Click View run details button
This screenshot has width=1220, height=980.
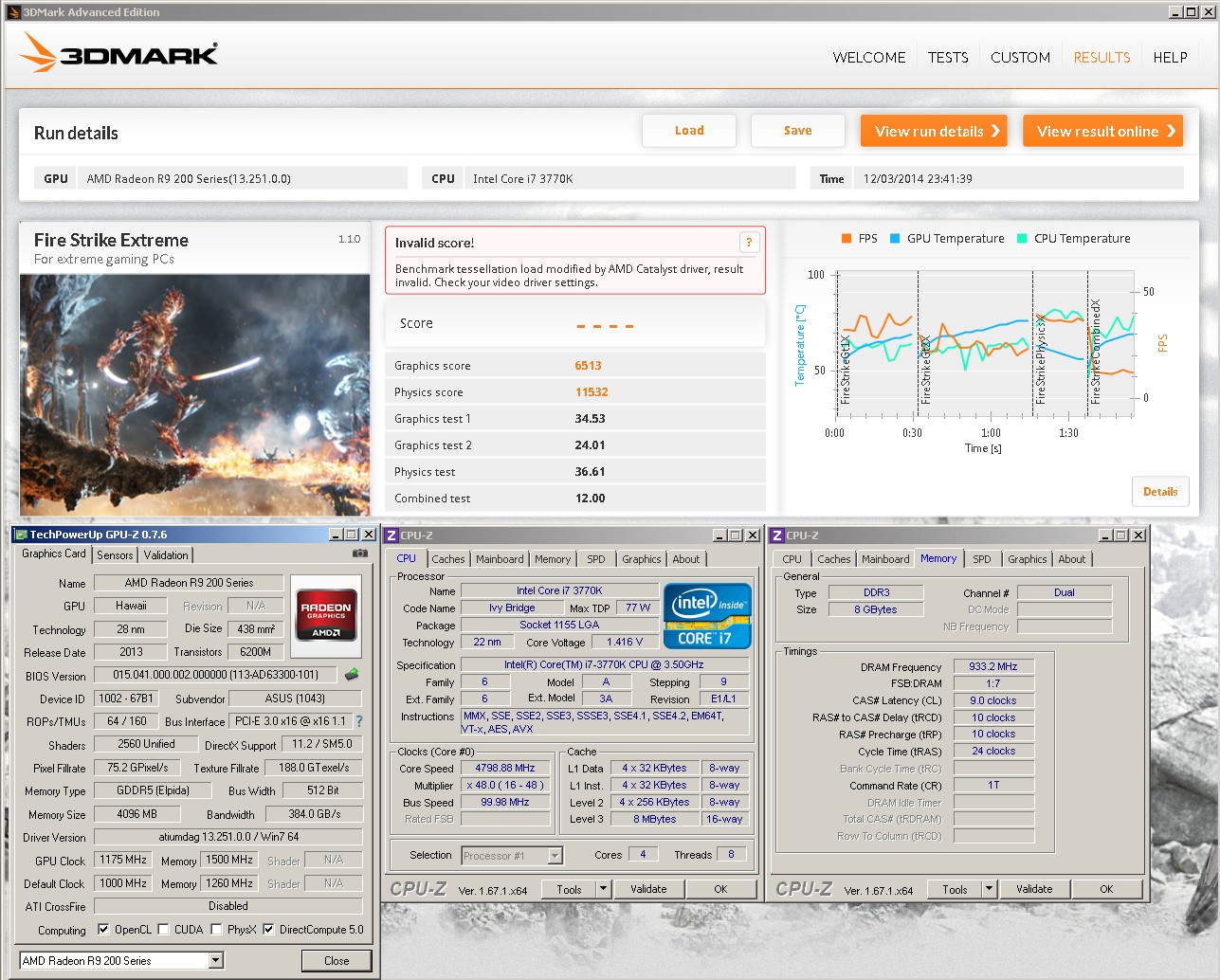(x=934, y=131)
